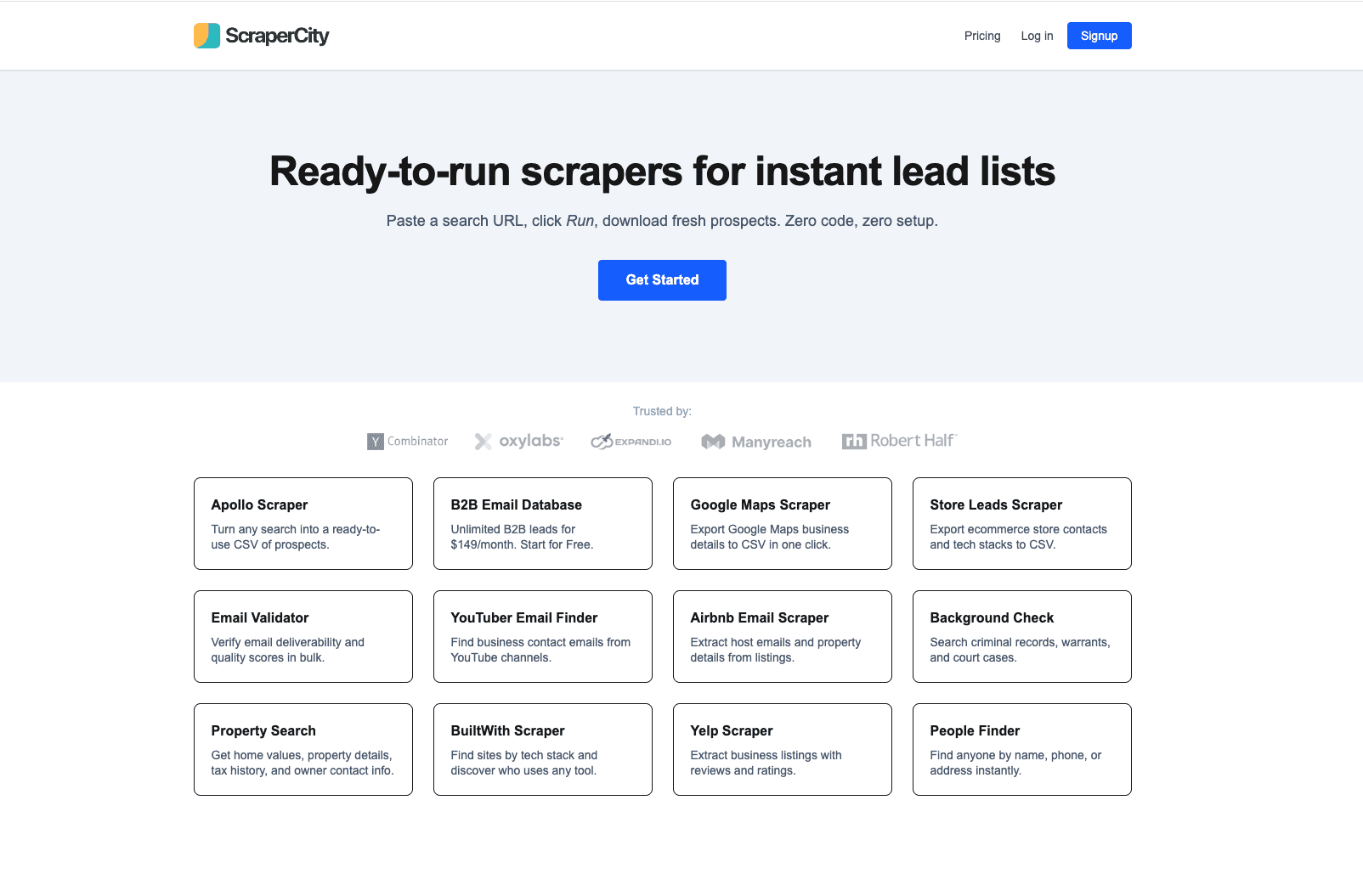The height and width of the screenshot is (896, 1363).
Task: Open the Property Search card
Action: (x=303, y=749)
